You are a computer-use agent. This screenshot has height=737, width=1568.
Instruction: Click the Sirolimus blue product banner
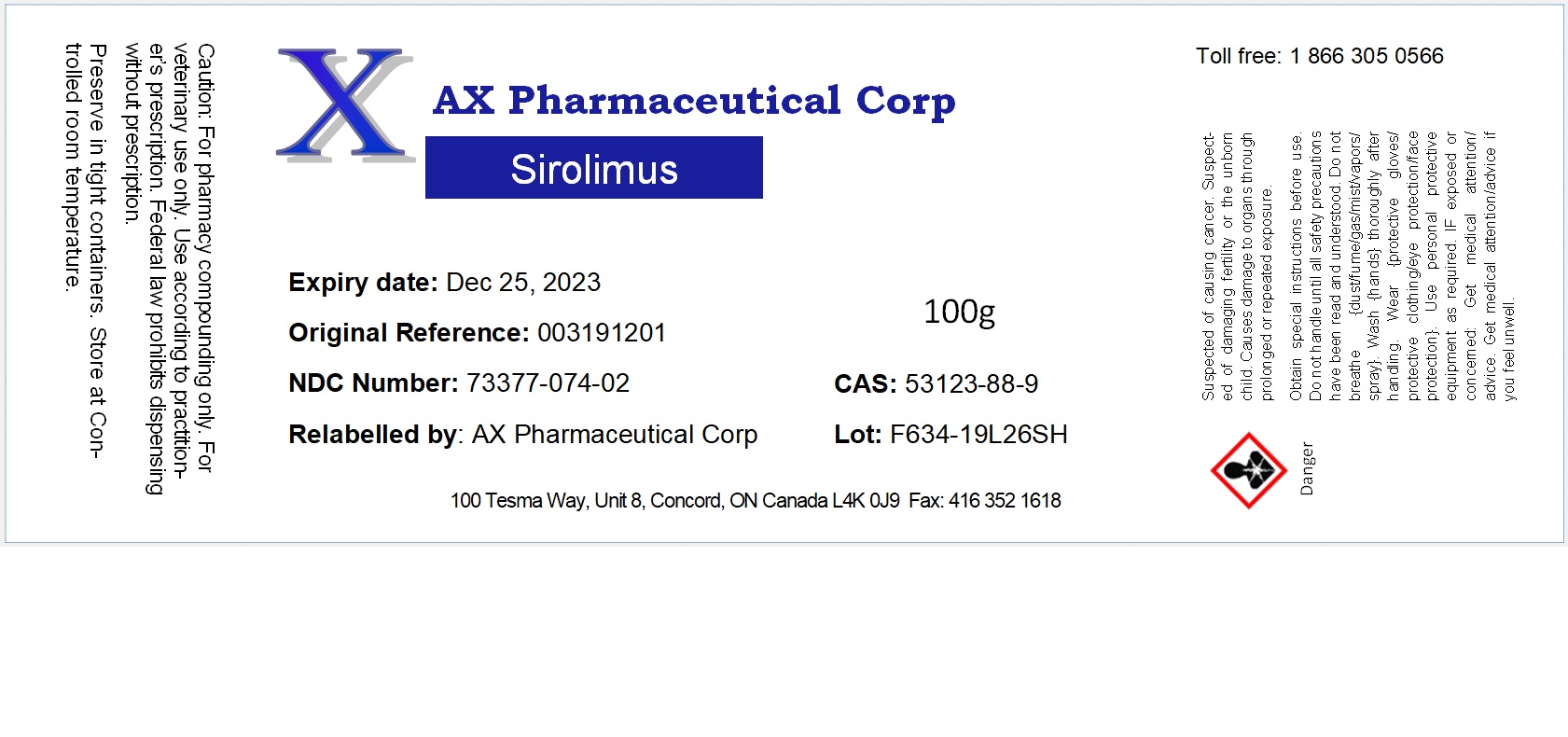click(594, 169)
